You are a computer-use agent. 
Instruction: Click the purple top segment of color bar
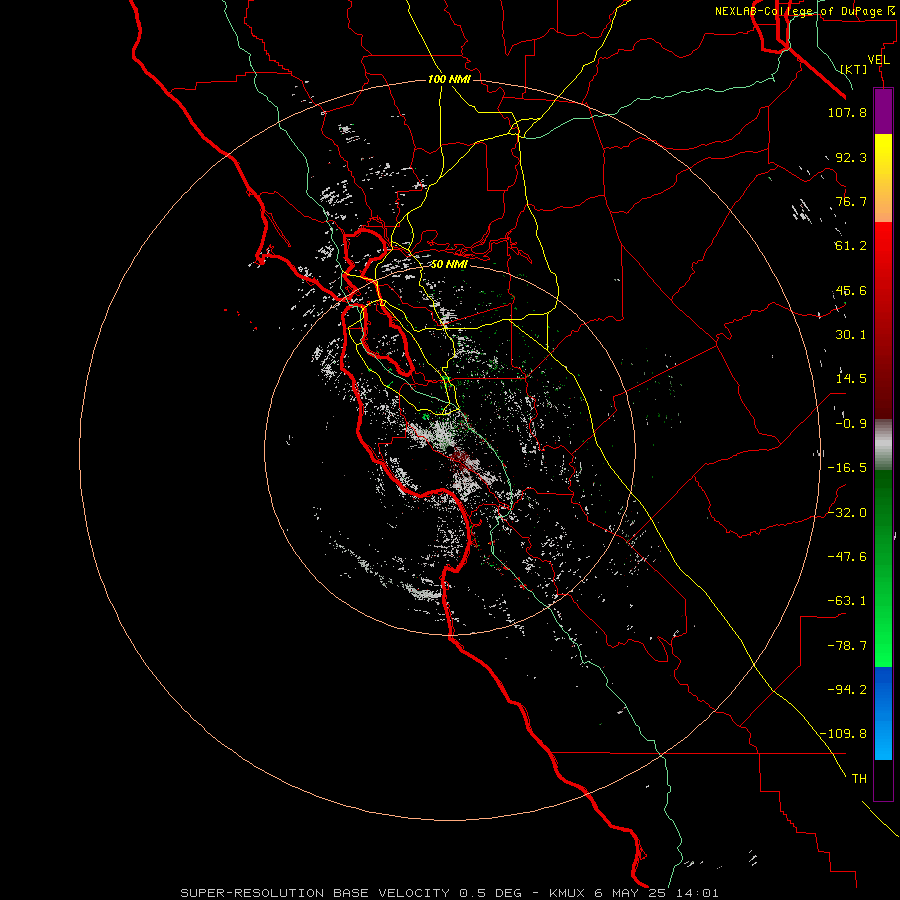click(883, 111)
